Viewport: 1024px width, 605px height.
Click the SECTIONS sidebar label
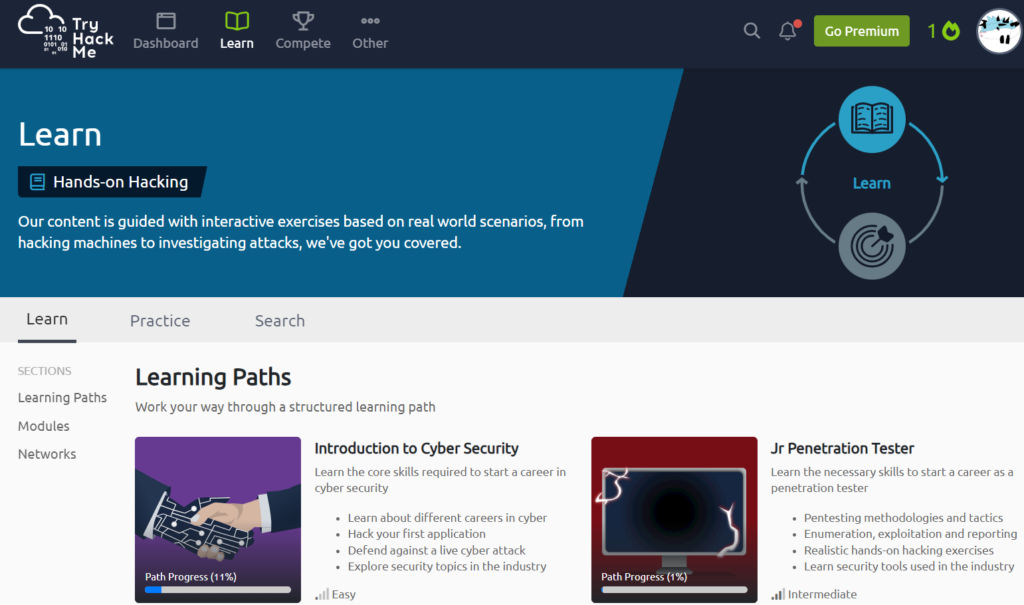pos(44,371)
